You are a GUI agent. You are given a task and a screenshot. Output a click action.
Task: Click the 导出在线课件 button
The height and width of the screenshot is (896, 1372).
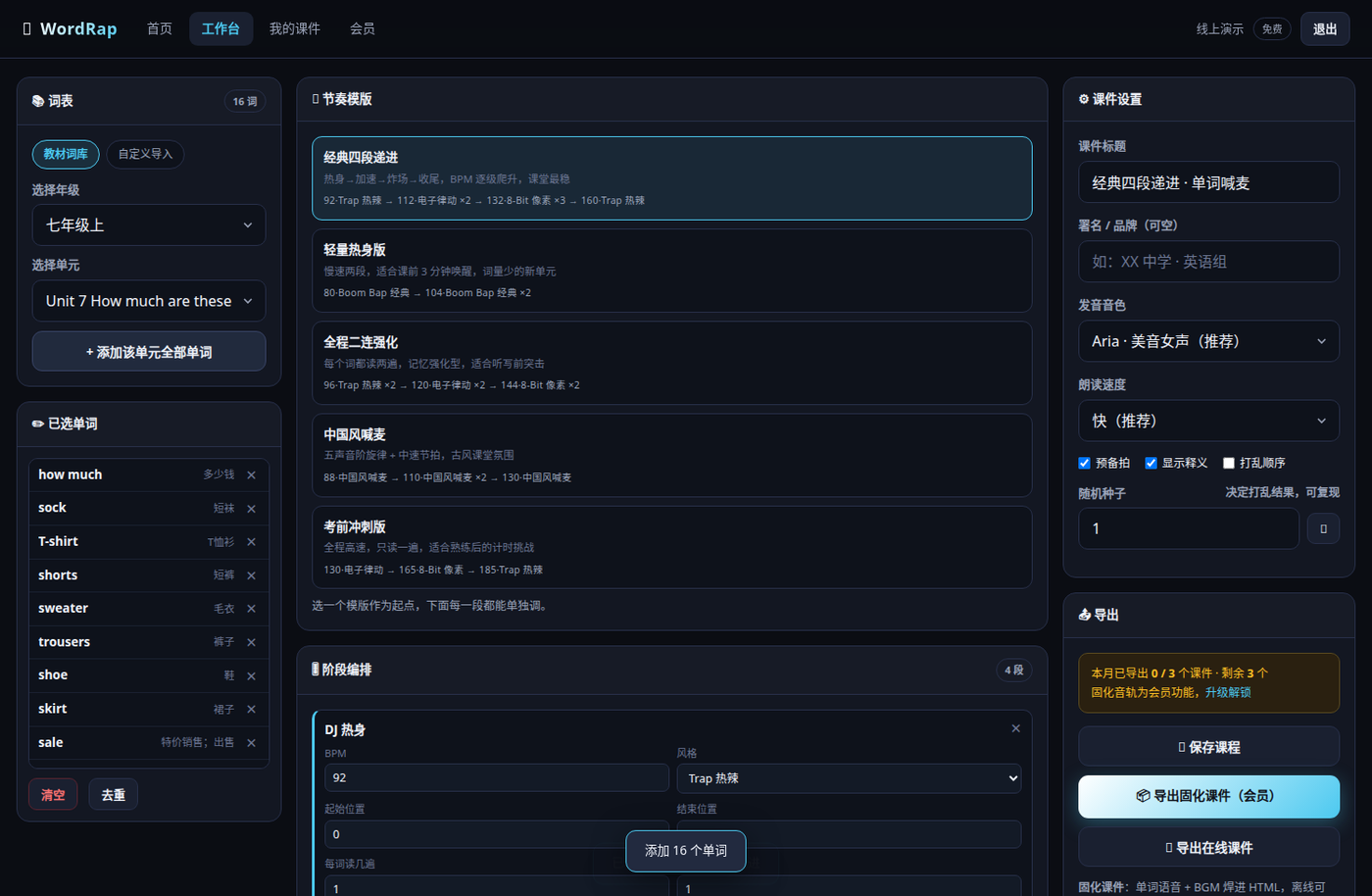1208,847
